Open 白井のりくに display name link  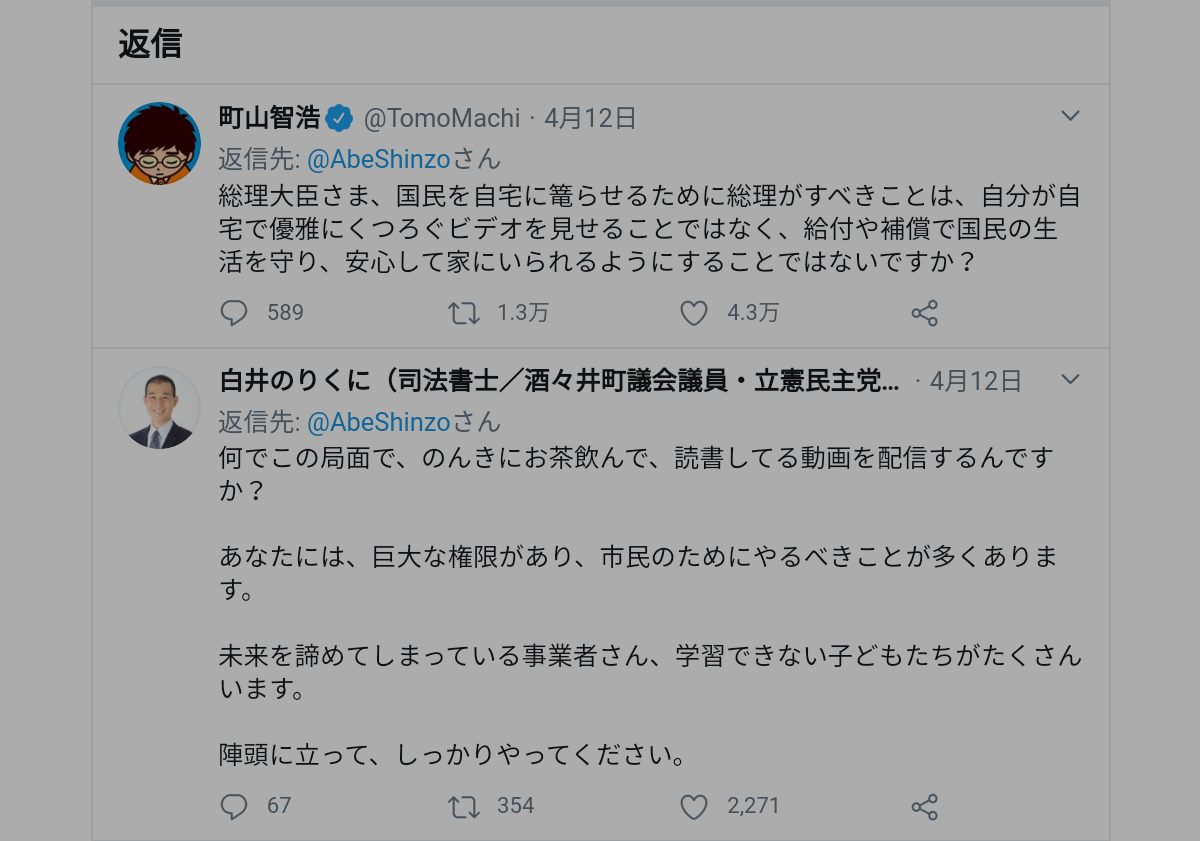pyautogui.click(x=558, y=381)
